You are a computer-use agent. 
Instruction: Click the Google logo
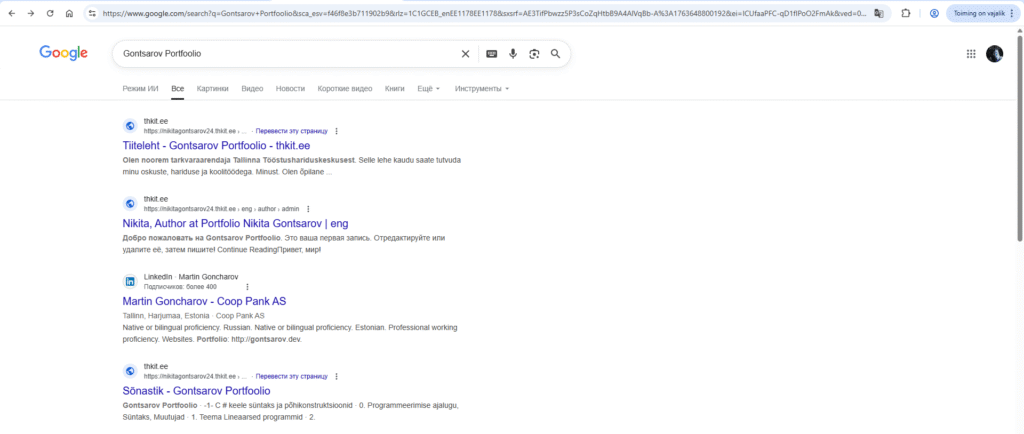pyautogui.click(x=64, y=54)
